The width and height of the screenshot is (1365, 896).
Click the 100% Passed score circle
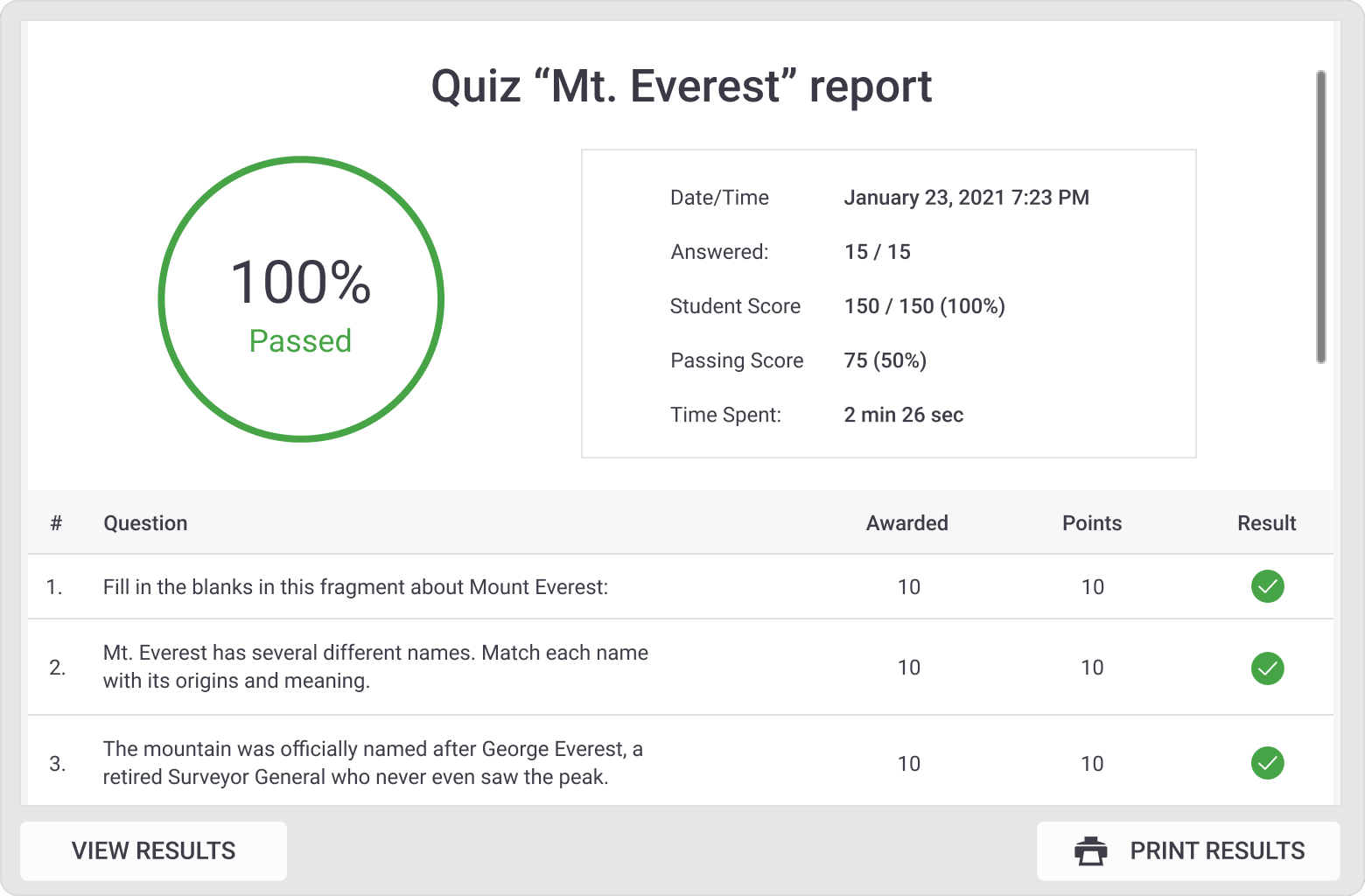click(300, 299)
